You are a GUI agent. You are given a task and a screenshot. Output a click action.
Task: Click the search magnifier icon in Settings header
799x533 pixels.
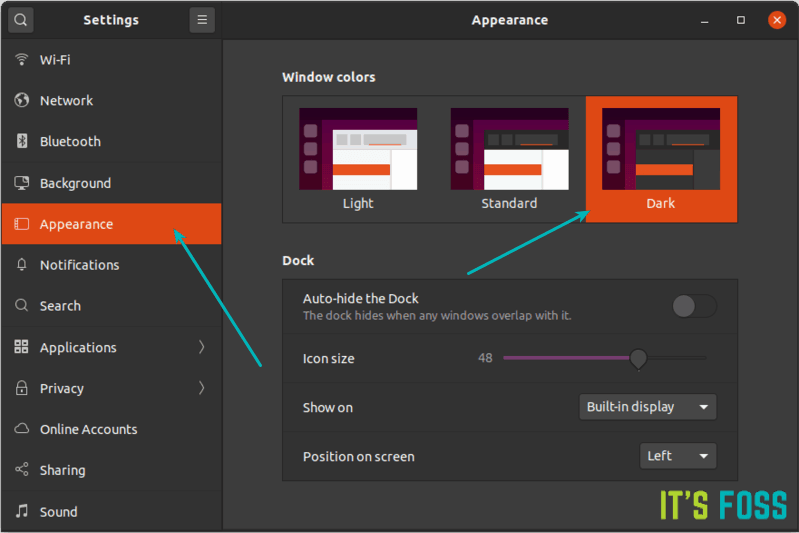click(20, 20)
